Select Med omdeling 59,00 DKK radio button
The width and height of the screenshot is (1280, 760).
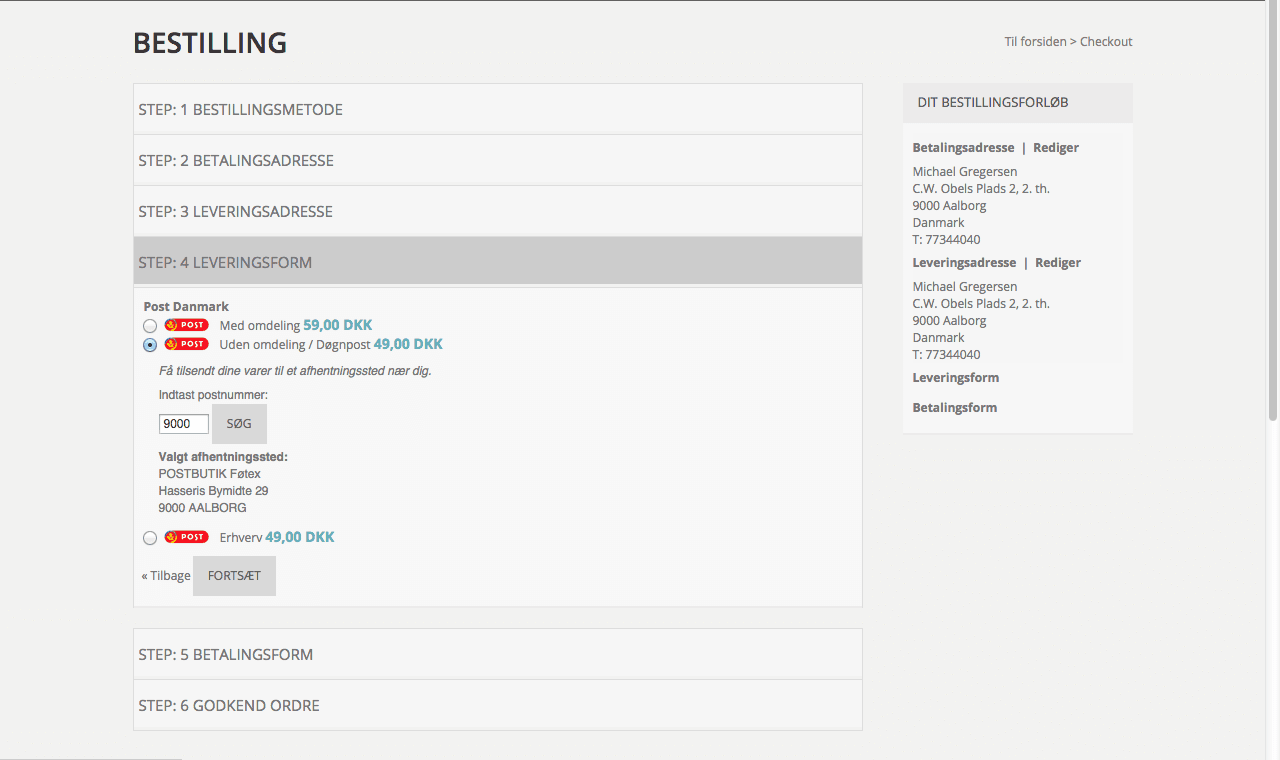click(x=150, y=326)
